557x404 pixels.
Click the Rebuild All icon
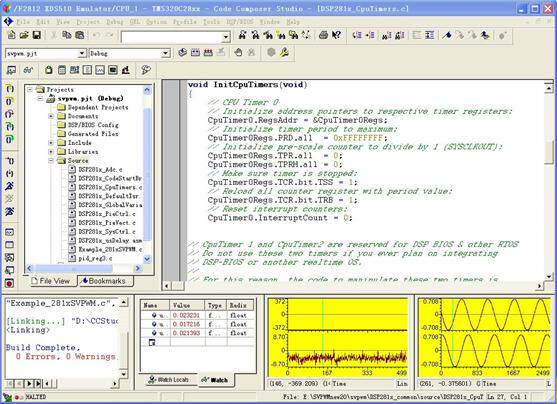click(x=208, y=53)
